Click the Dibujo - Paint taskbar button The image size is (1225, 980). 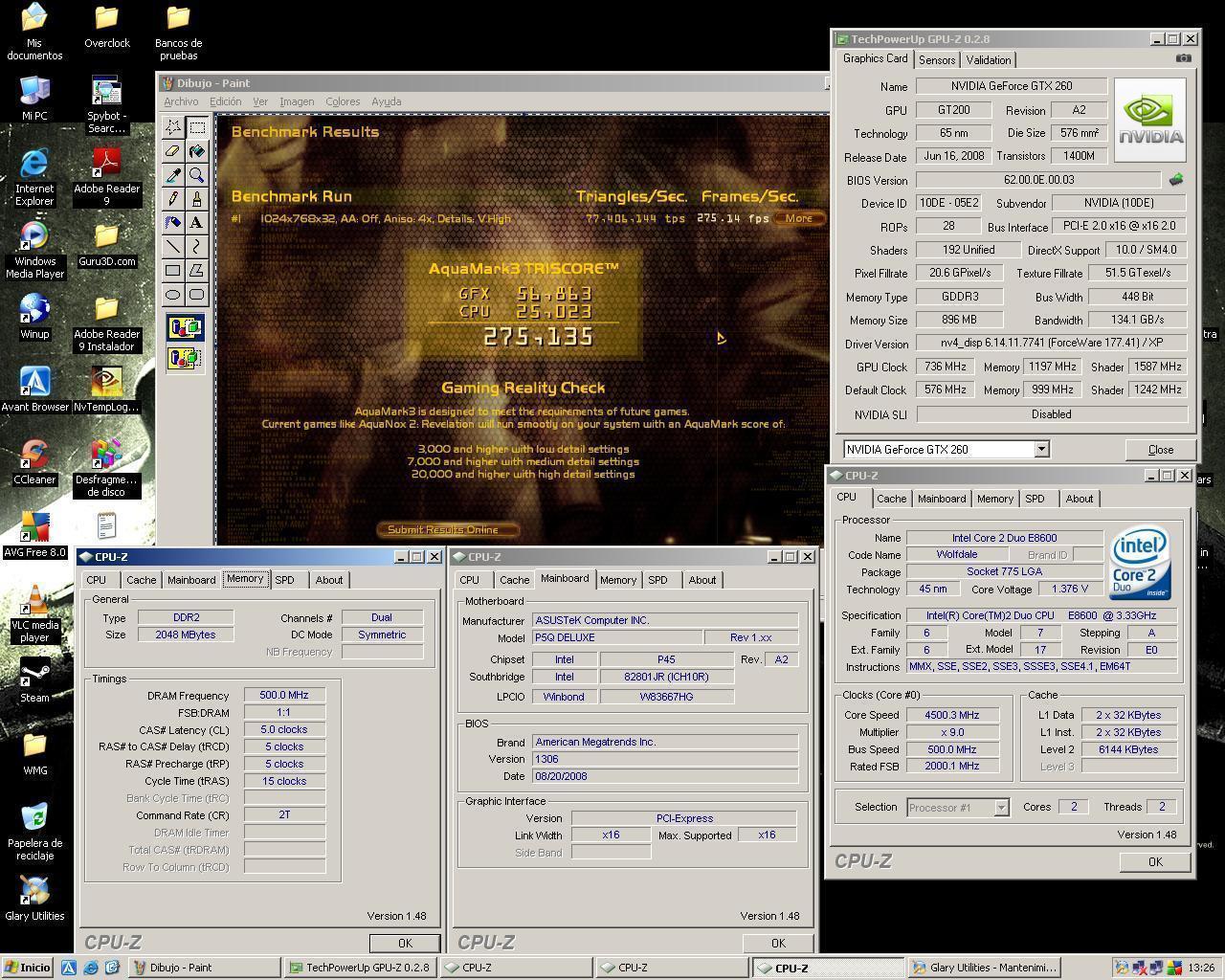(x=205, y=968)
